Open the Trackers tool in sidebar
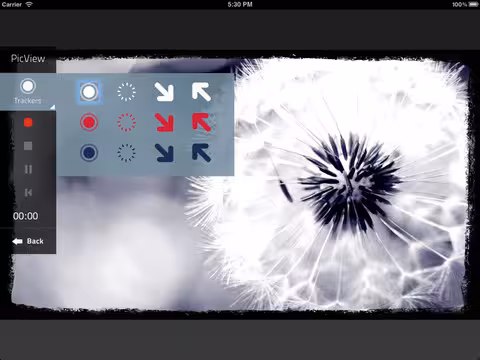This screenshot has height=360, width=480. pos(28,92)
